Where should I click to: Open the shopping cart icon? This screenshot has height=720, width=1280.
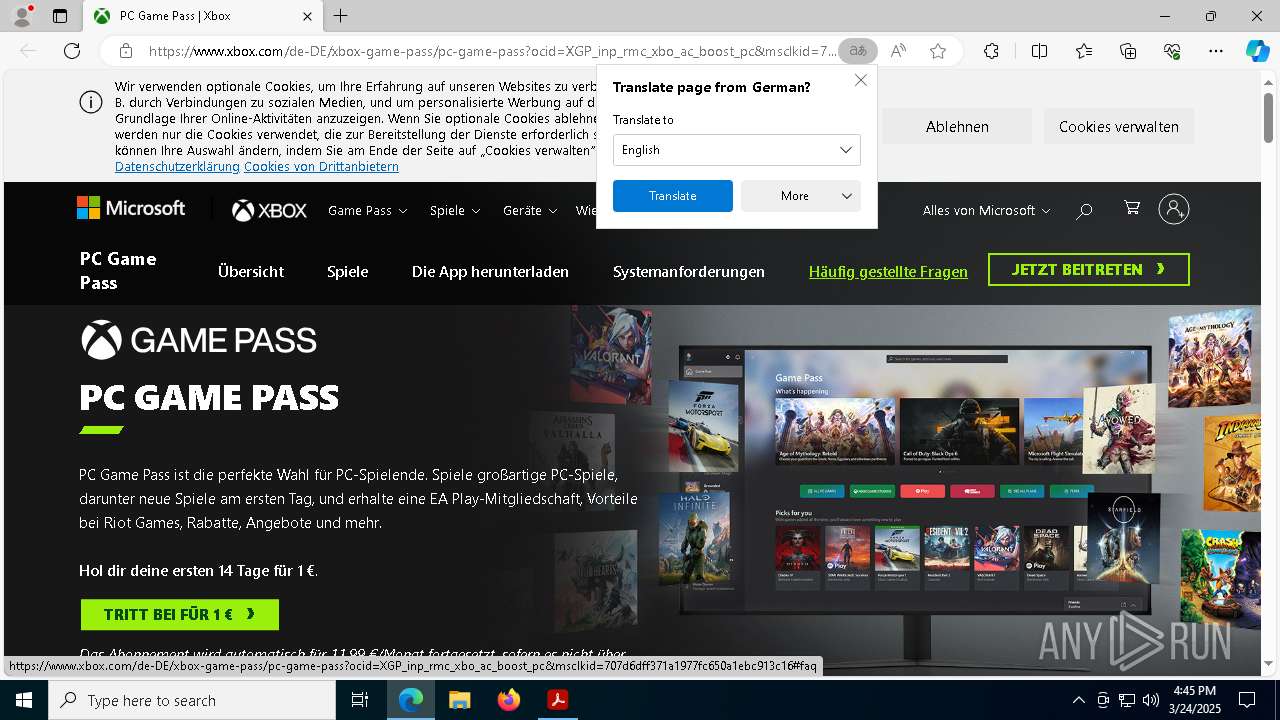pyautogui.click(x=1132, y=208)
